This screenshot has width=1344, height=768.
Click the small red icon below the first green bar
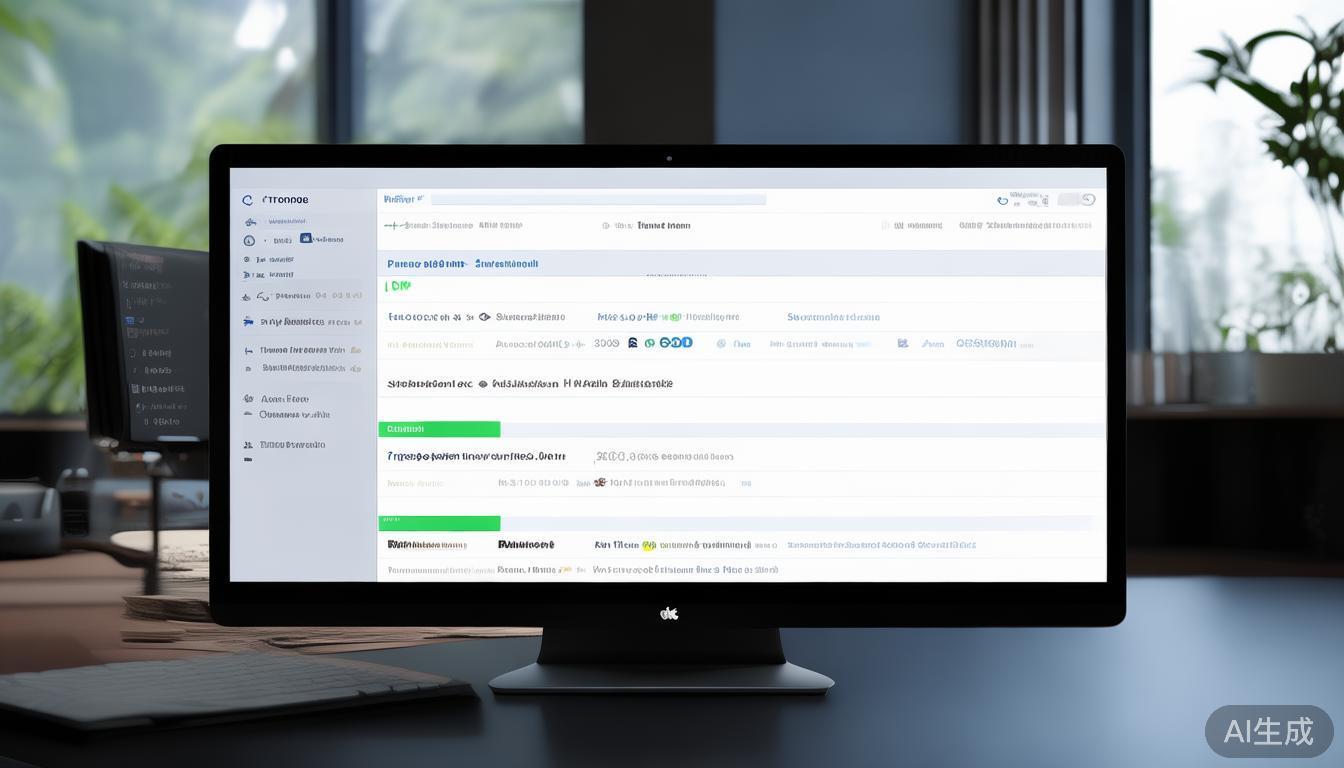click(600, 482)
